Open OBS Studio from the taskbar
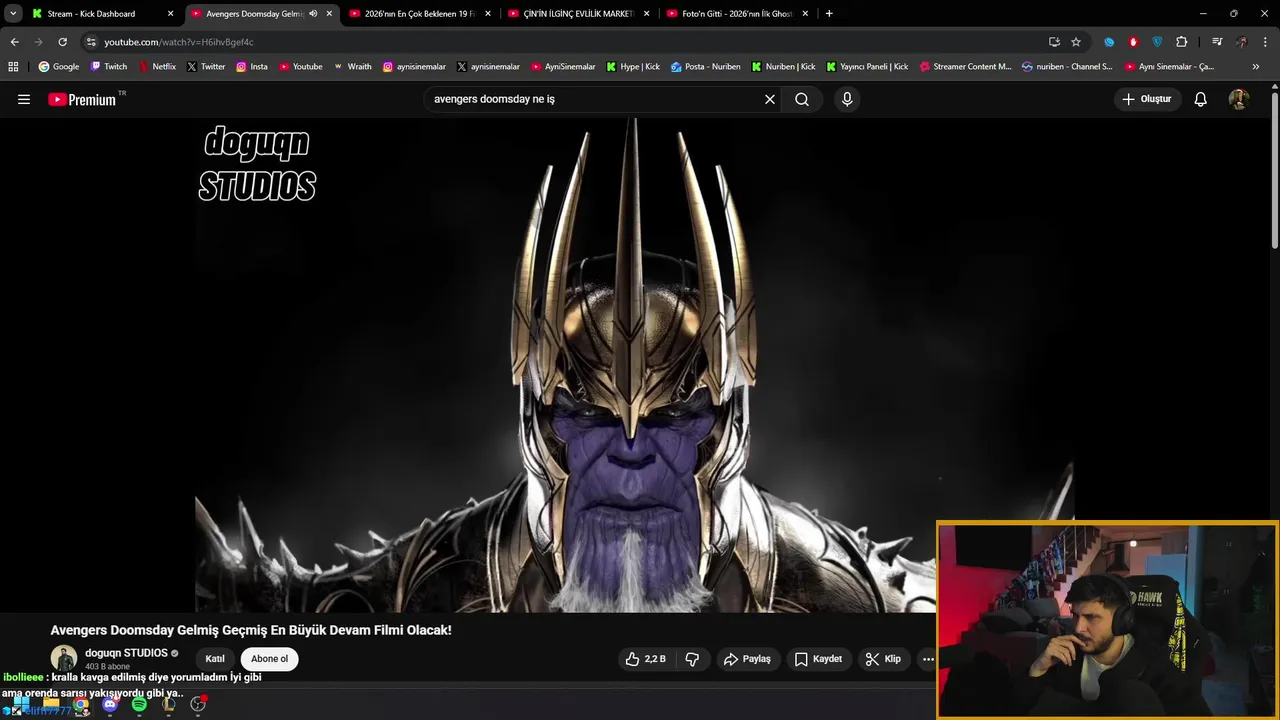The image size is (1280, 720). point(198,705)
